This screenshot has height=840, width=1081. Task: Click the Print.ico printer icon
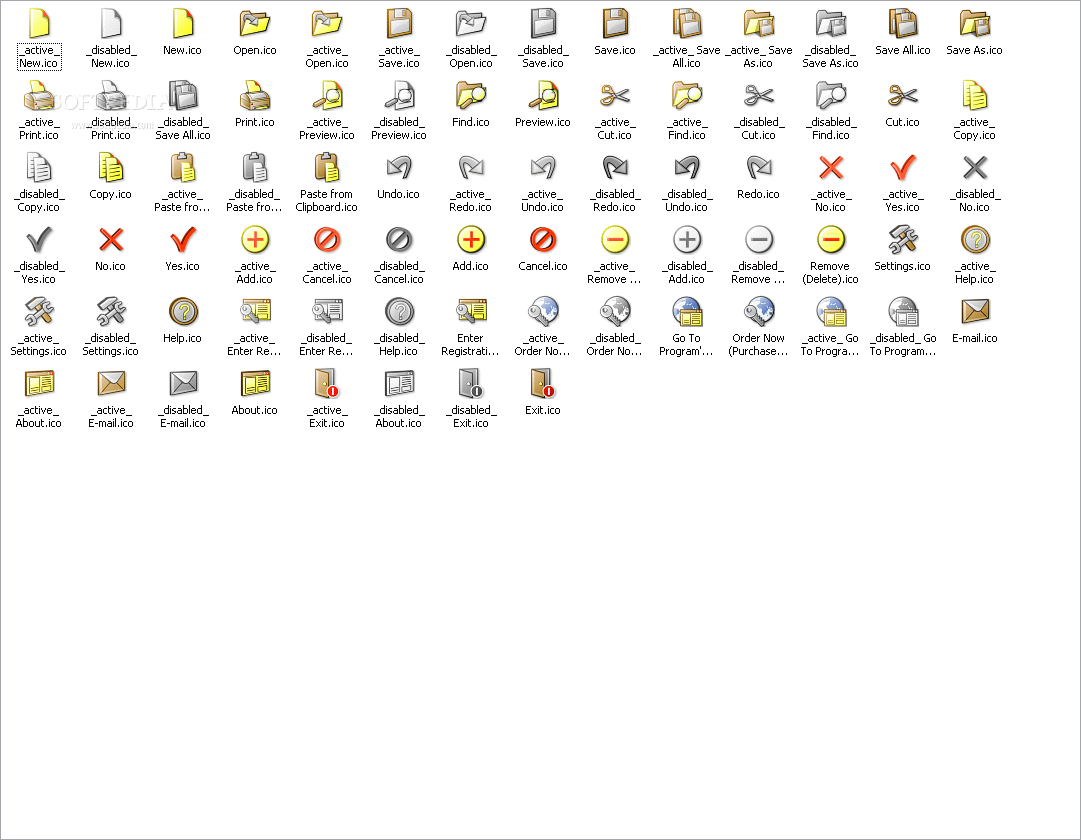(x=254, y=95)
